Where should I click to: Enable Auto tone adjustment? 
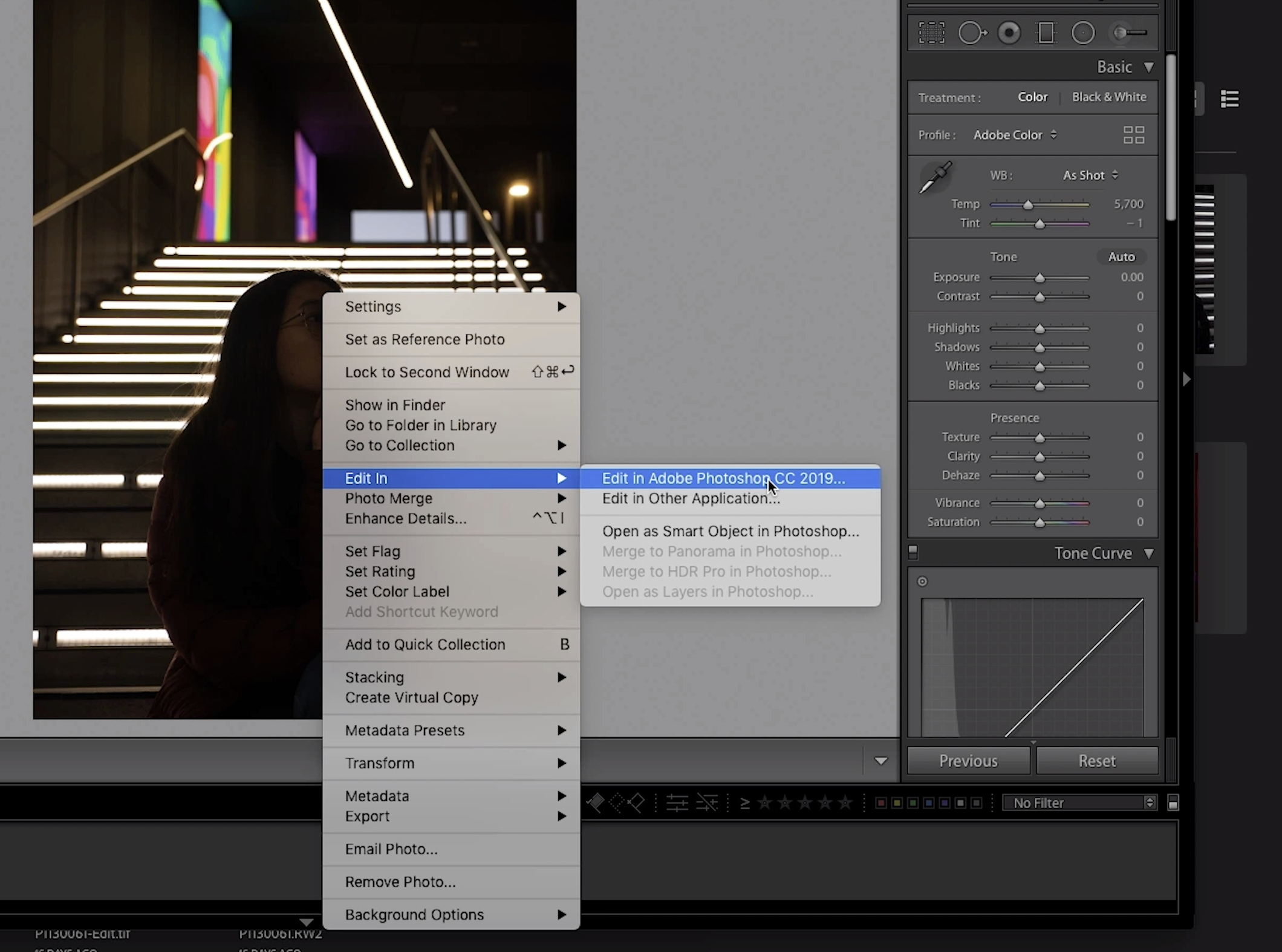click(x=1121, y=256)
